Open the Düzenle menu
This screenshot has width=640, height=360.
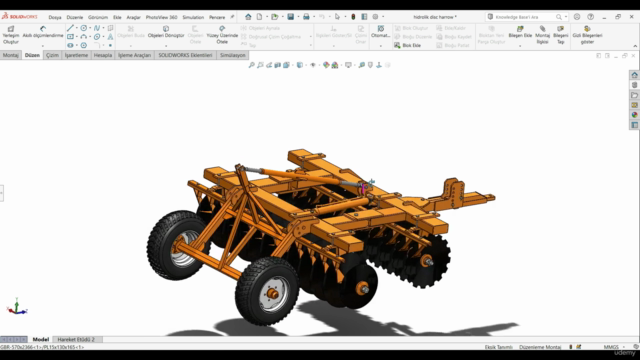coord(75,17)
